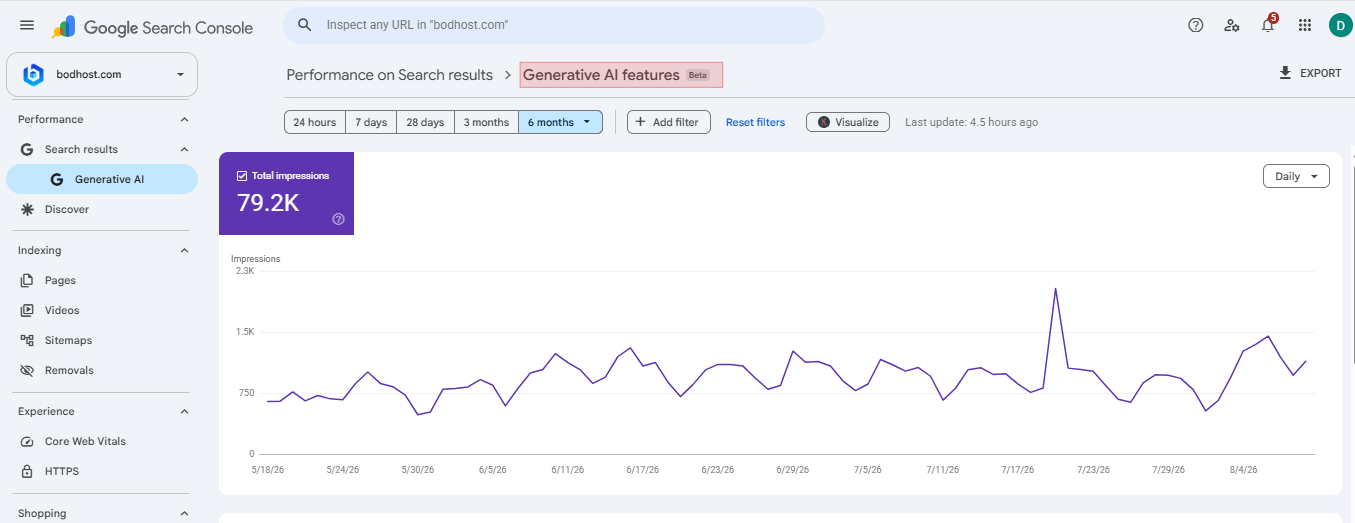This screenshot has height=523, width=1355.
Task: Click the HTTPS padlock icon
Action: pyautogui.click(x=27, y=471)
